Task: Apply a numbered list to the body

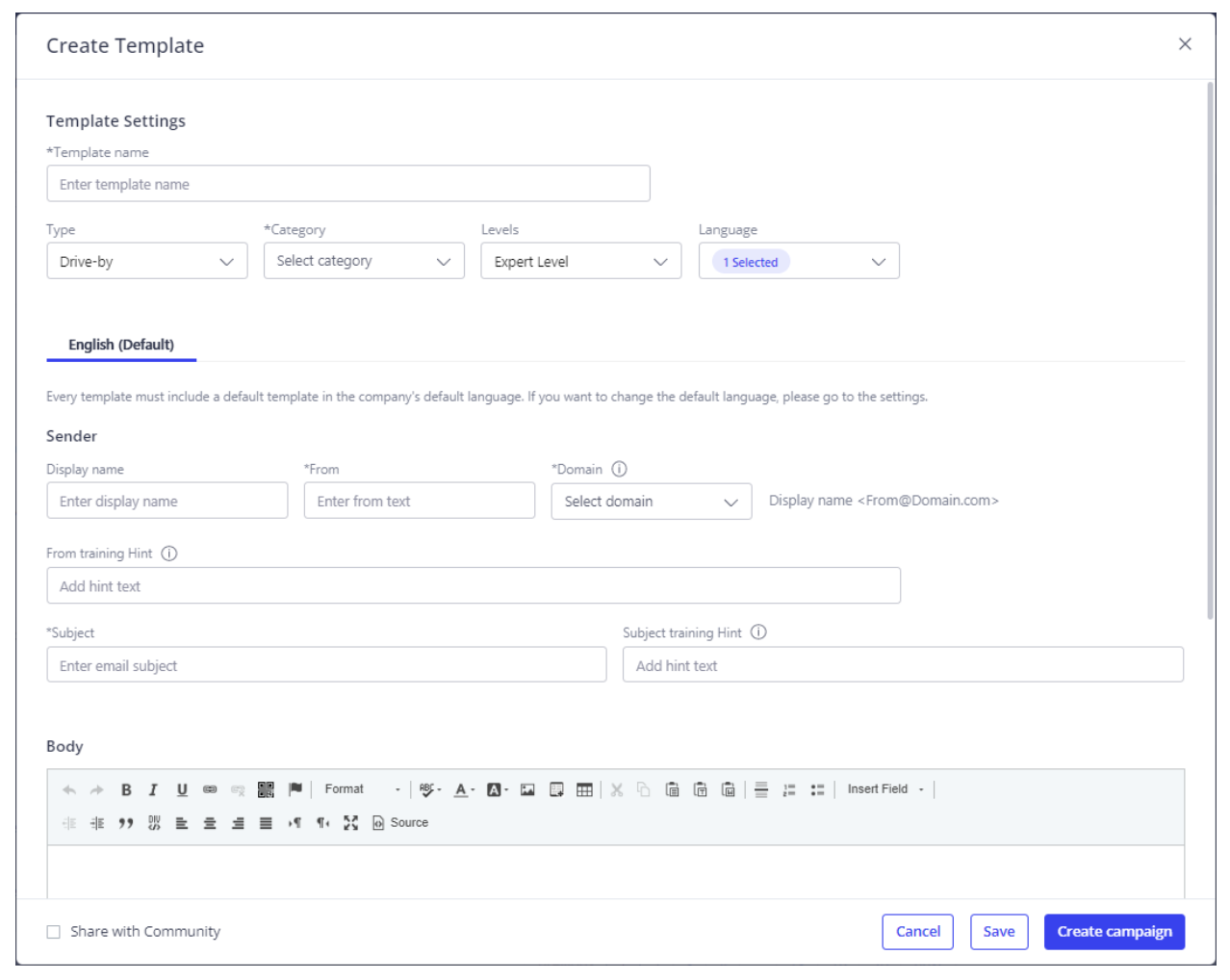Action: click(789, 789)
